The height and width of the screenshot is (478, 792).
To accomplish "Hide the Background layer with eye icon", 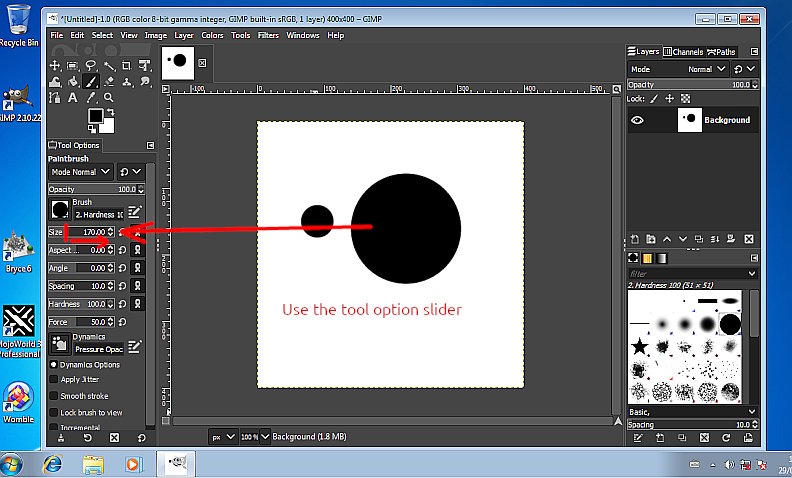I will pyautogui.click(x=637, y=120).
